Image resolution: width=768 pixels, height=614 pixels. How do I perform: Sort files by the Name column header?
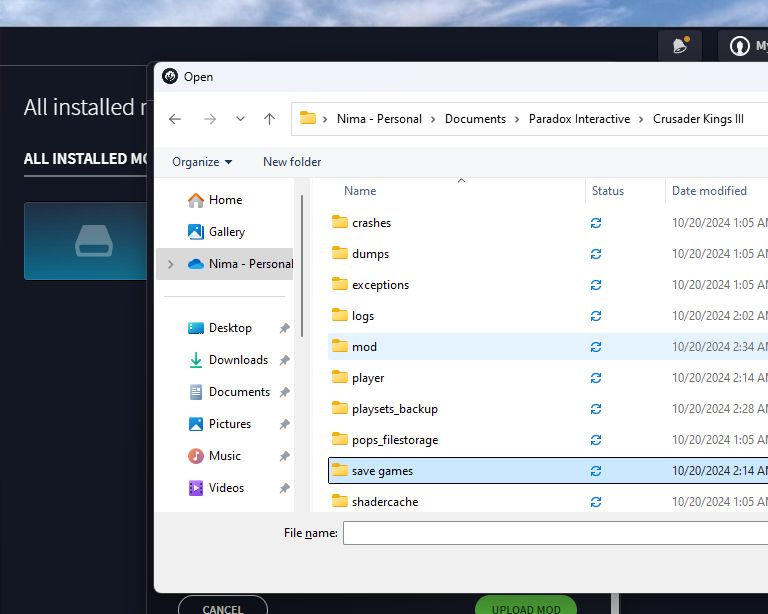(360, 191)
